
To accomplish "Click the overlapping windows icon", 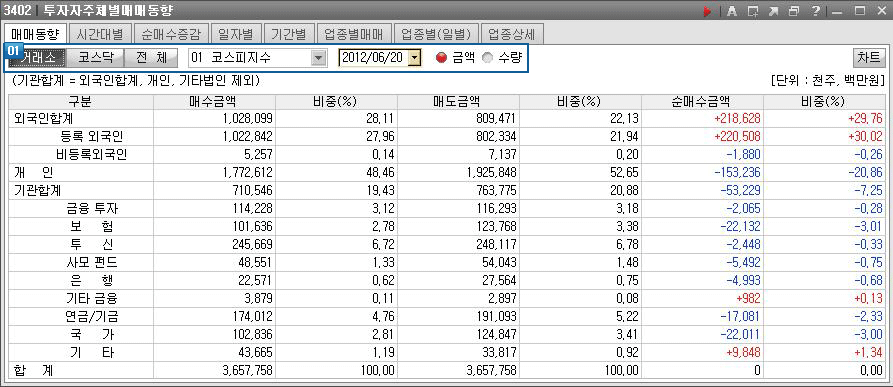I will coord(794,11).
